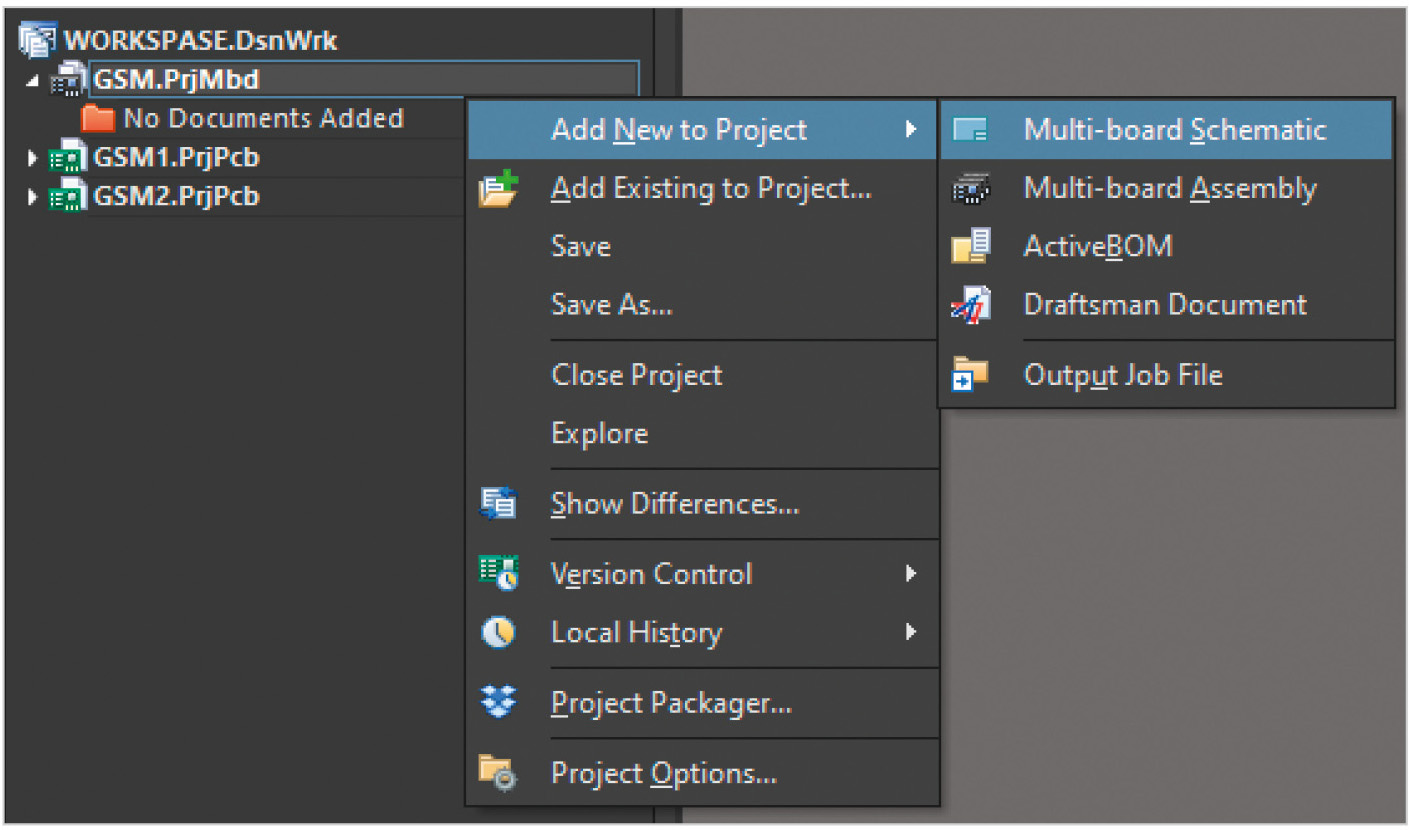Click the Project Options folder-gear icon
Screen dimensions: 1409x830
click(x=498, y=773)
